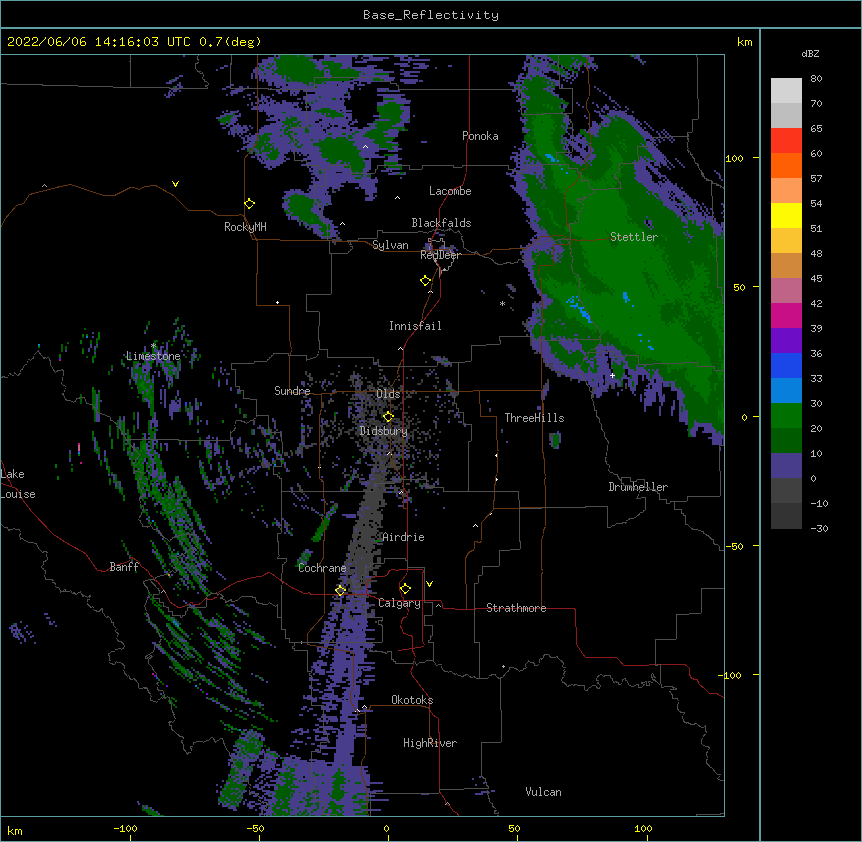Click the yellow v marker northeast of Calgary

(x=429, y=584)
